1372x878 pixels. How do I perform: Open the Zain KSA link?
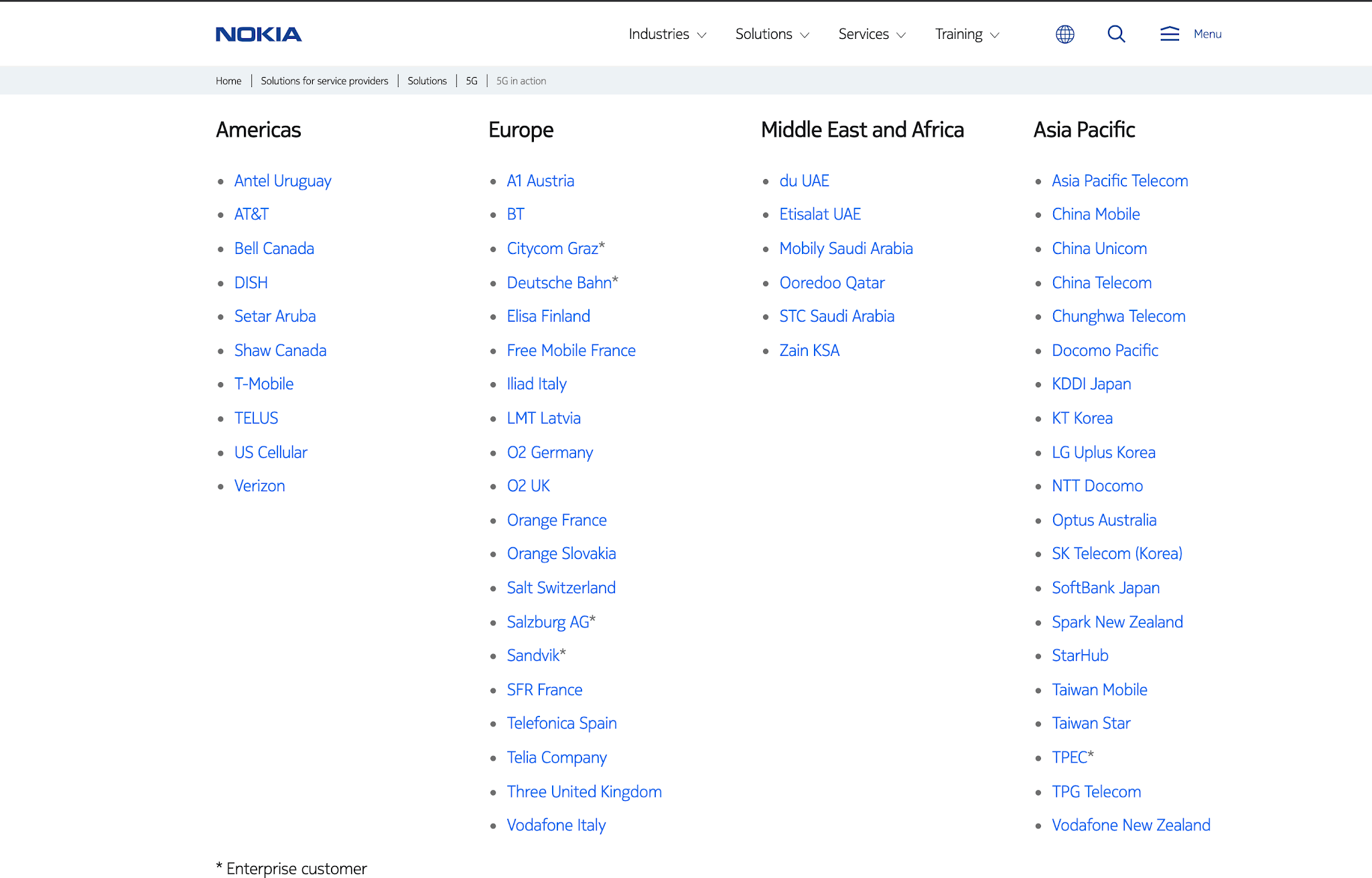click(x=809, y=350)
